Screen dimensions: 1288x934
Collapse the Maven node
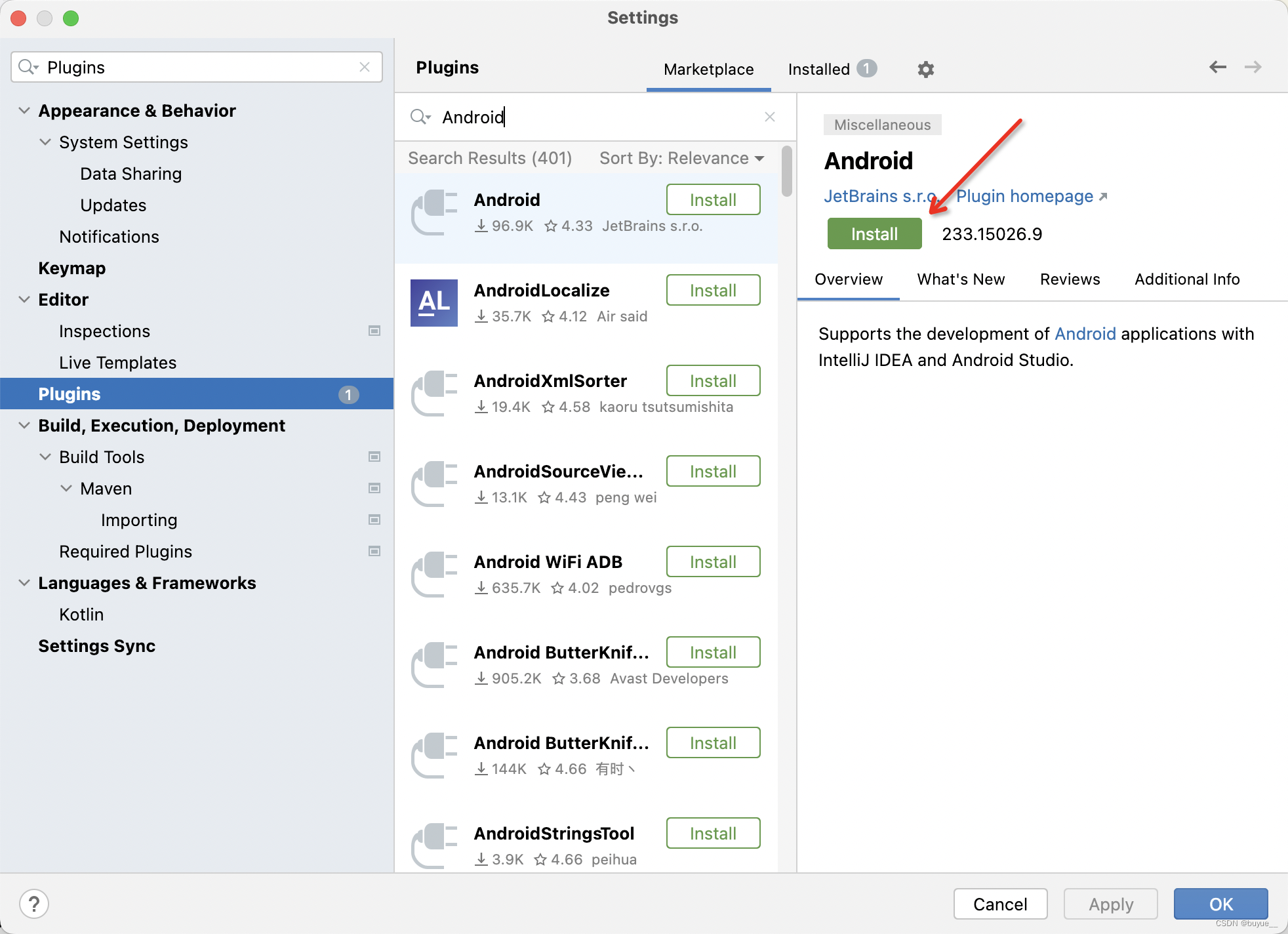66,488
